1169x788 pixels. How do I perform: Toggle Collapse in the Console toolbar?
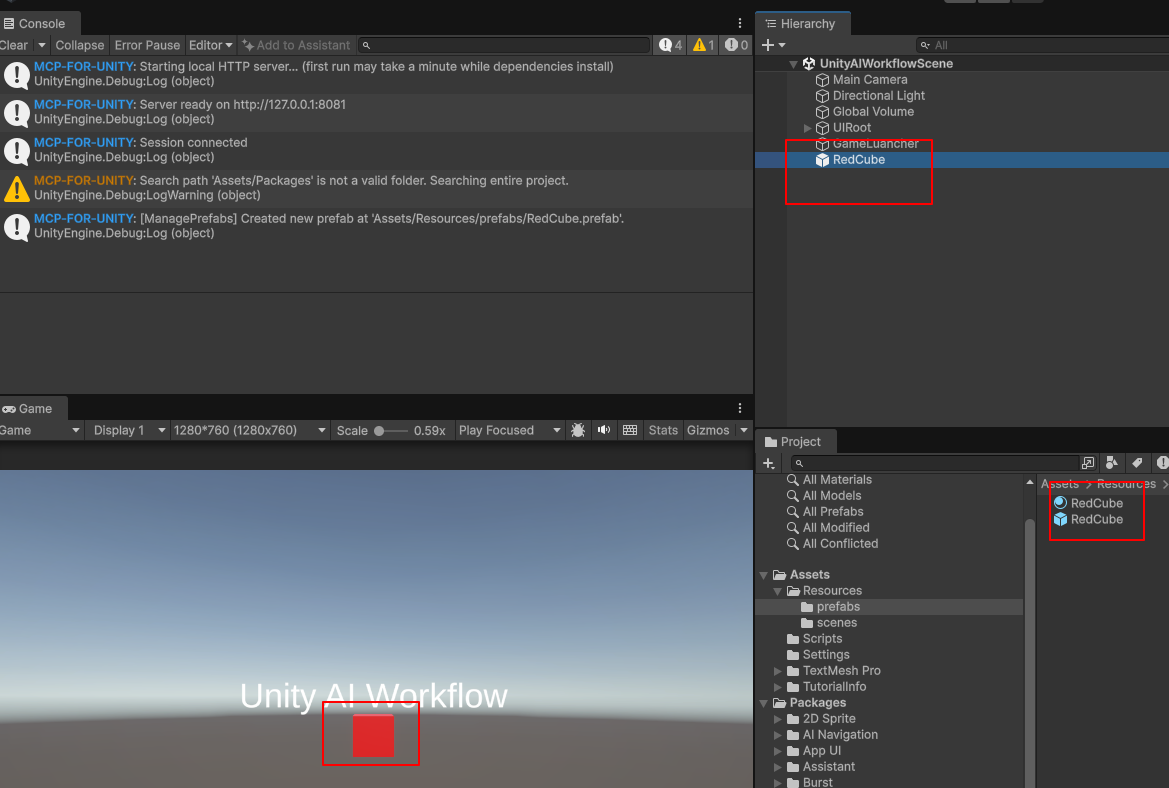[80, 45]
